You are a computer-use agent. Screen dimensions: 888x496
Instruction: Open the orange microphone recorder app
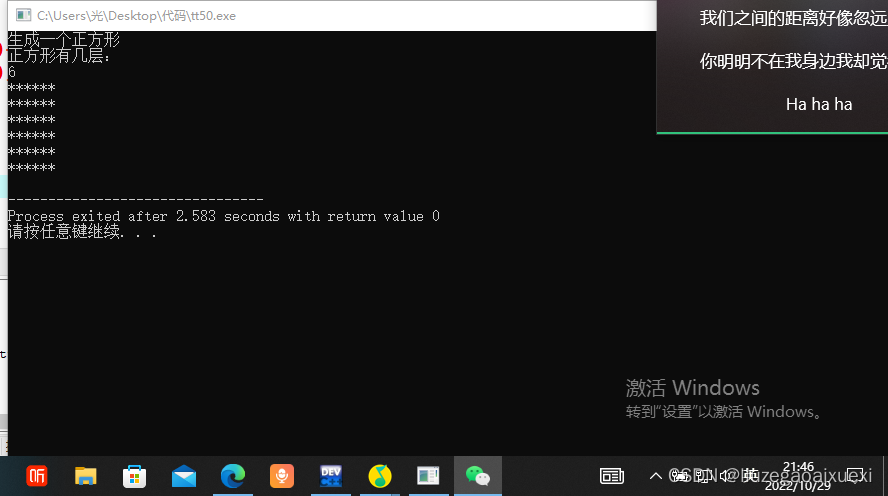point(281,476)
